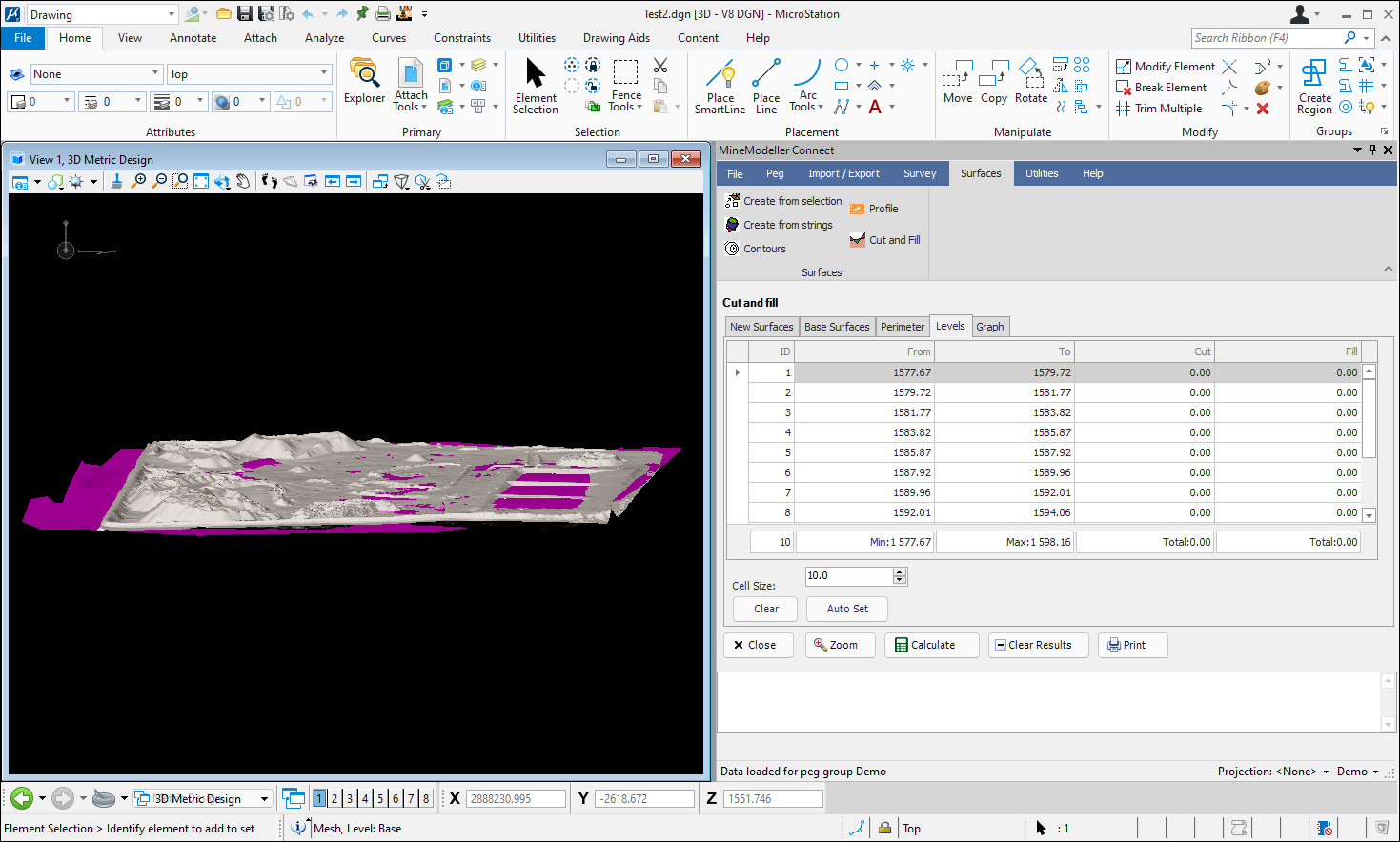Image resolution: width=1400 pixels, height=842 pixels.
Task: Click Fit View in View 1 toolbar
Action: coord(201,181)
